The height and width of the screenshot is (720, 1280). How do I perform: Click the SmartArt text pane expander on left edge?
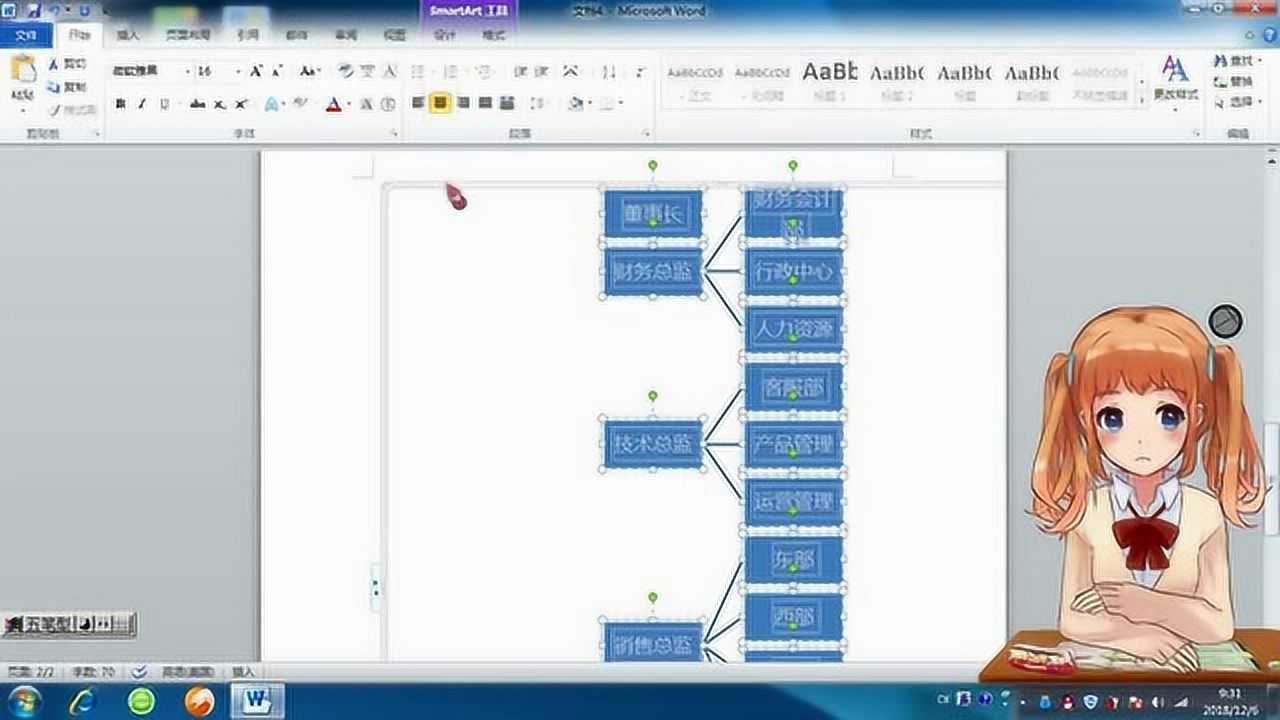click(376, 586)
